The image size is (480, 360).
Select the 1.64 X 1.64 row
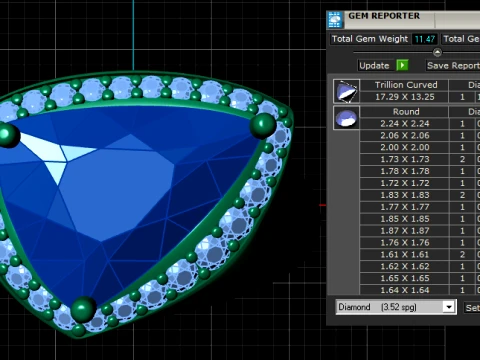[420, 290]
